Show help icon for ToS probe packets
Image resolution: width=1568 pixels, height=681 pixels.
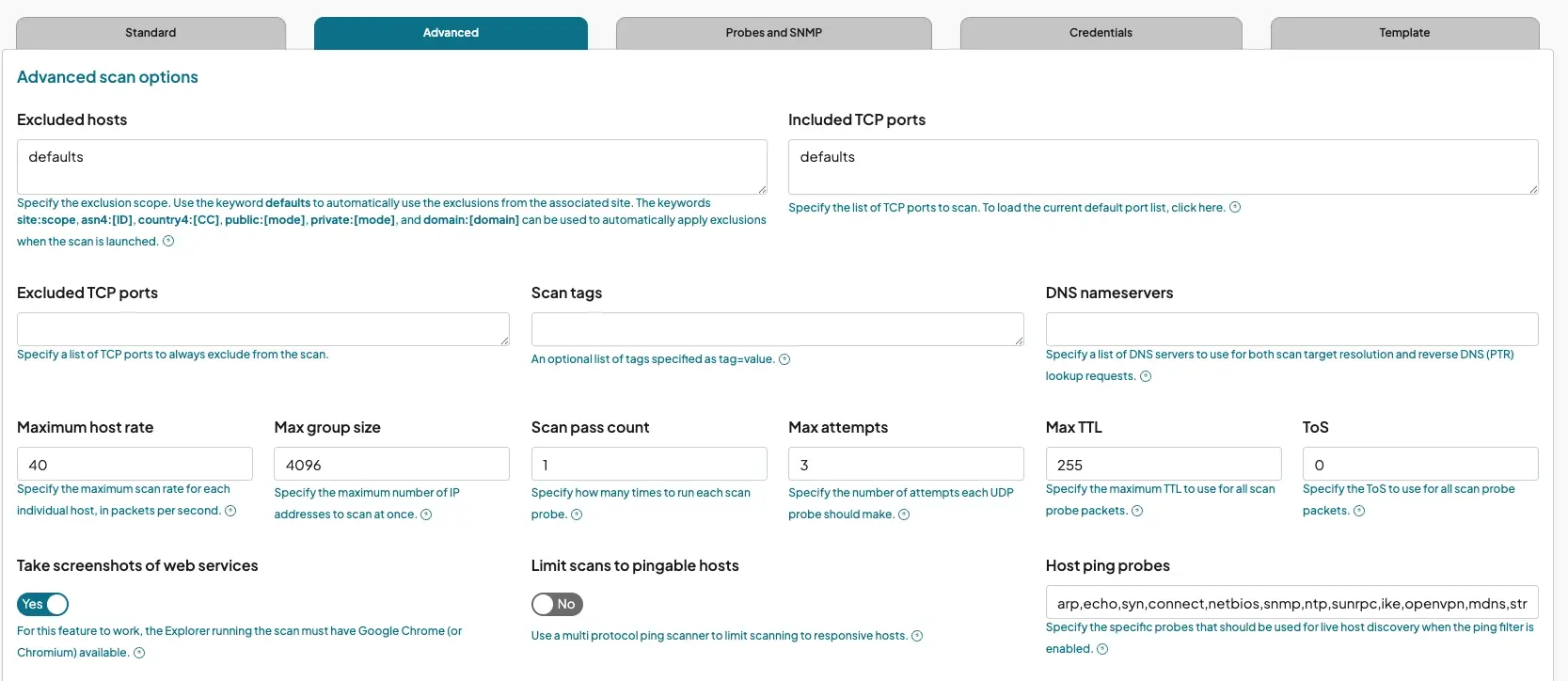coord(1359,511)
